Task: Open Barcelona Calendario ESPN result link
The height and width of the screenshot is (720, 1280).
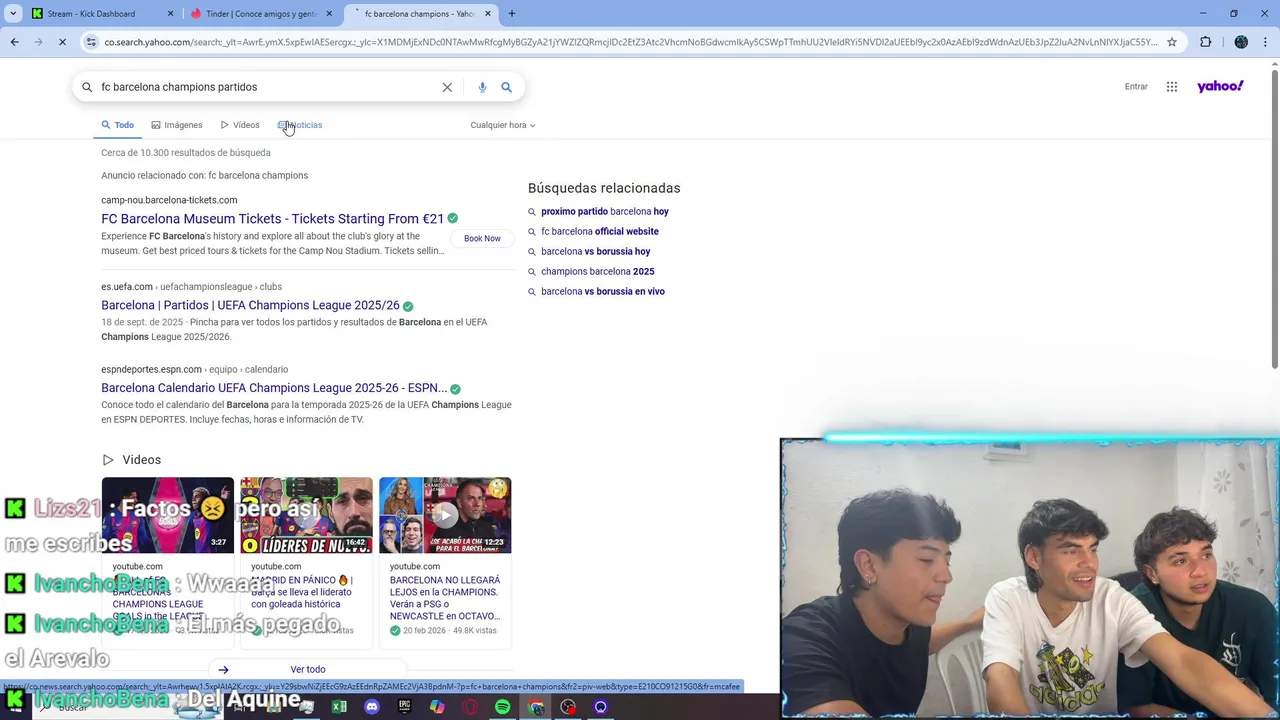Action: click(274, 388)
